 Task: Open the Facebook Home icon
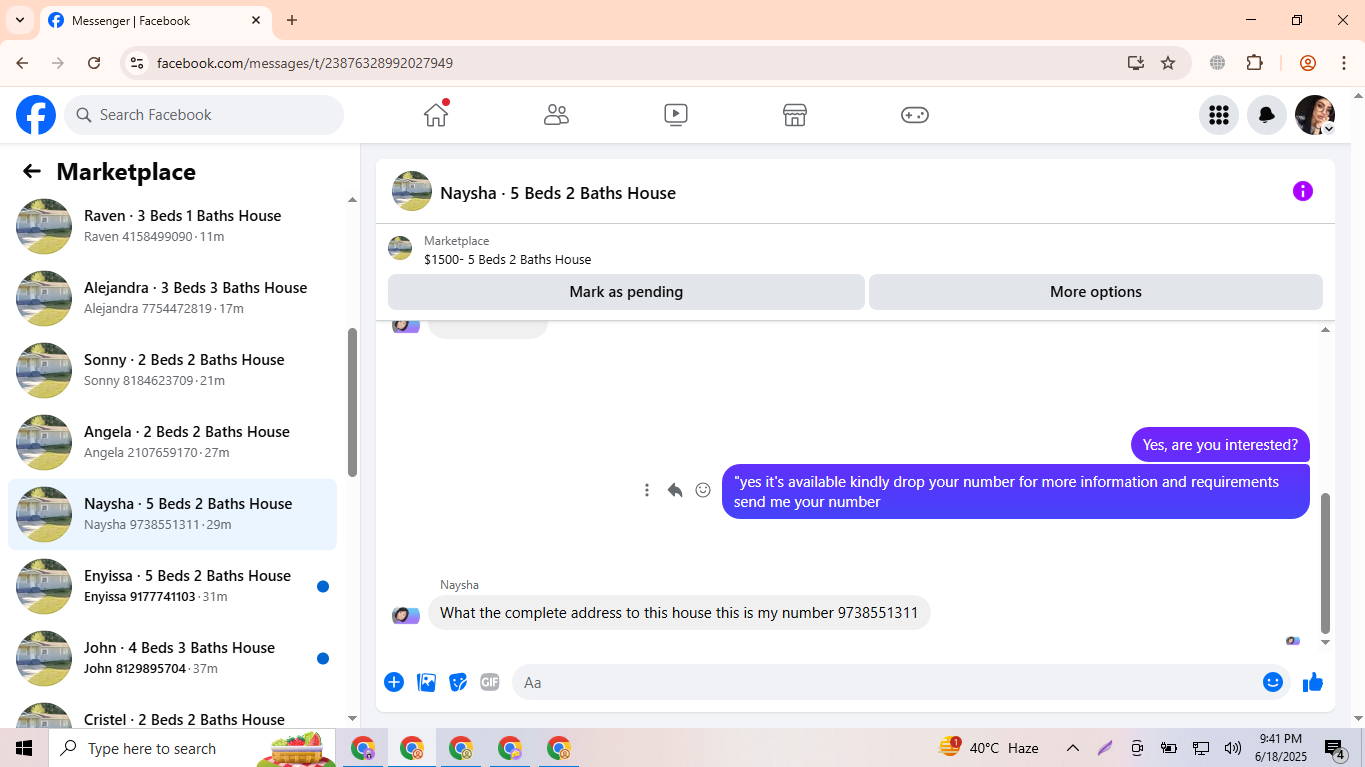(x=436, y=115)
